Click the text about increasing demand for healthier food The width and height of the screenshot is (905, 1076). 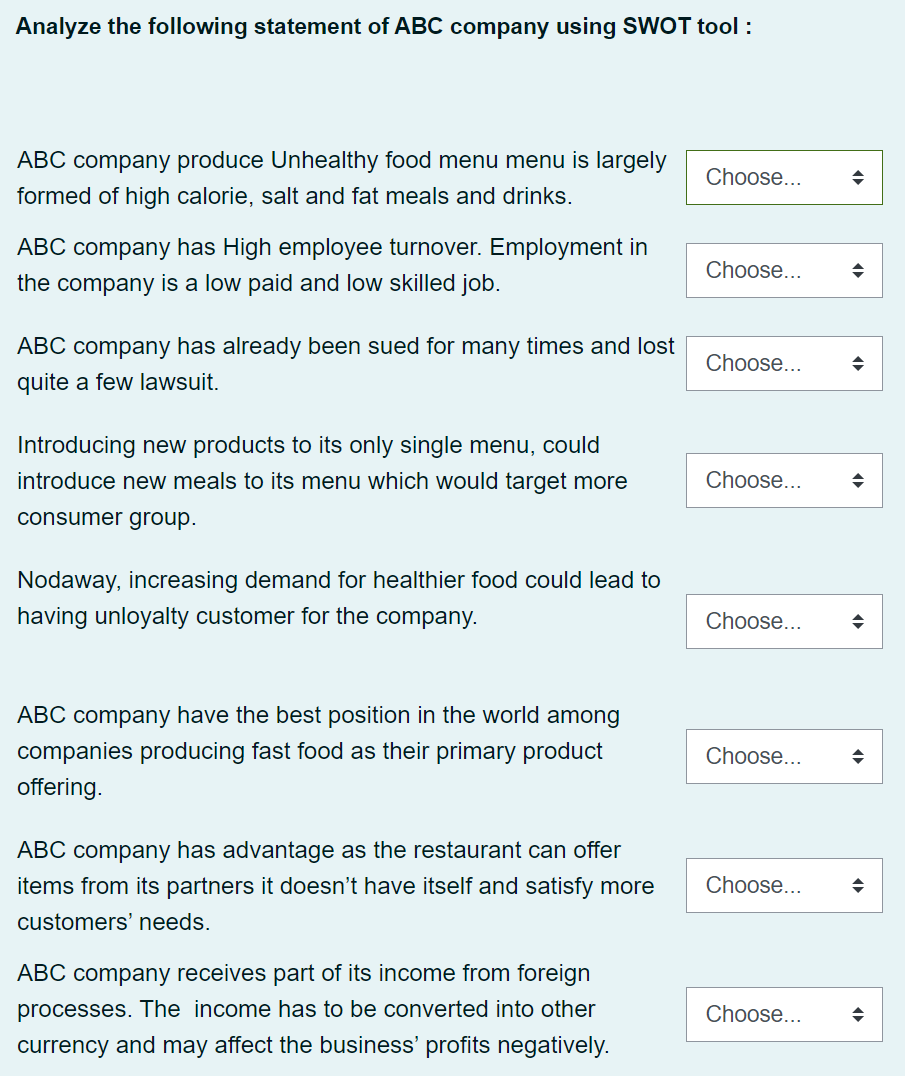tap(338, 598)
